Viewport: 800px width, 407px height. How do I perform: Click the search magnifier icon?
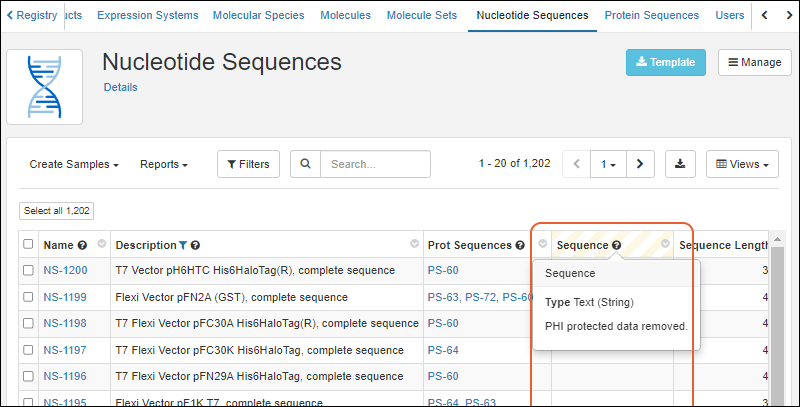coord(306,164)
